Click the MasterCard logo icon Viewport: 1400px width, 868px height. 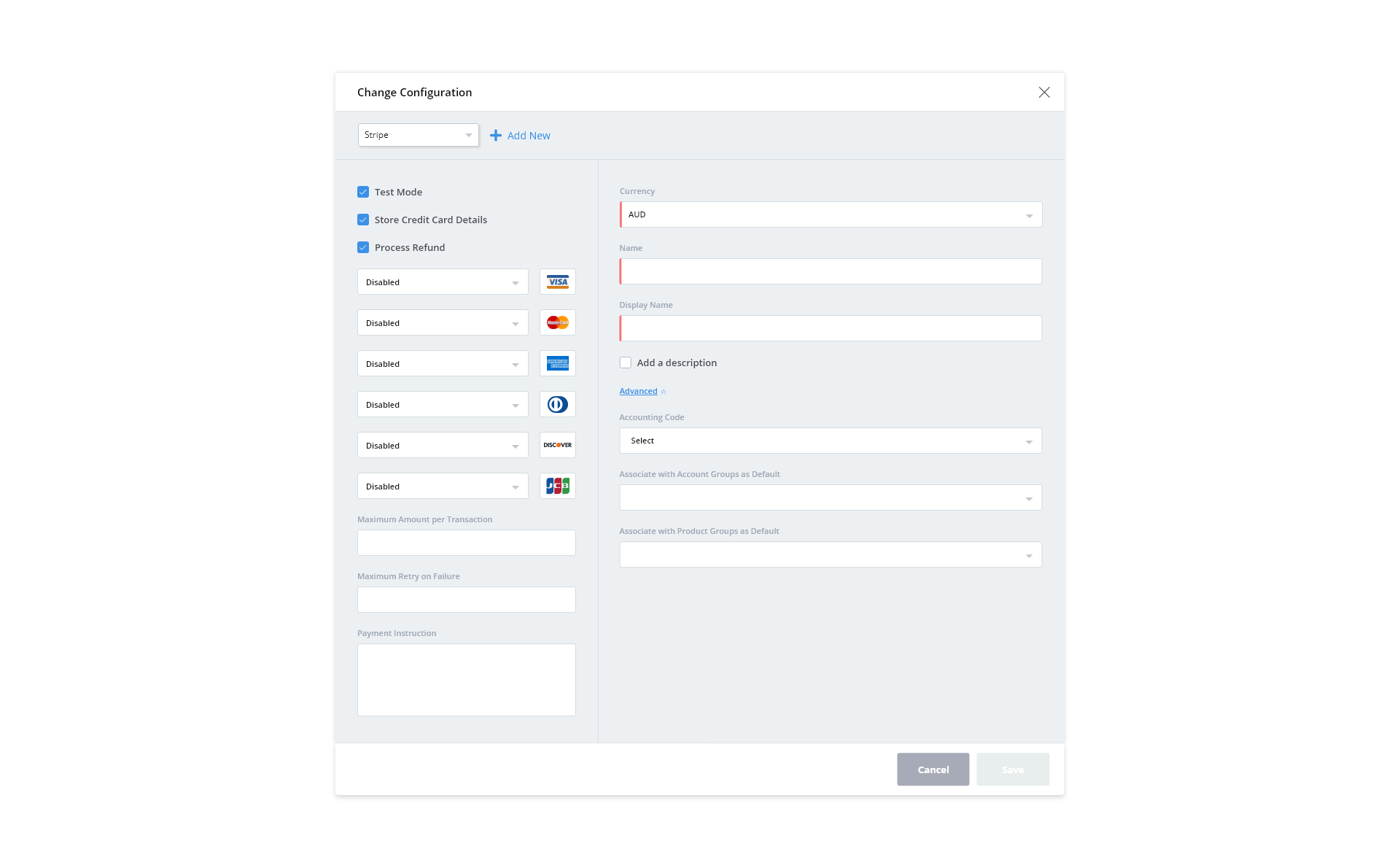(557, 322)
